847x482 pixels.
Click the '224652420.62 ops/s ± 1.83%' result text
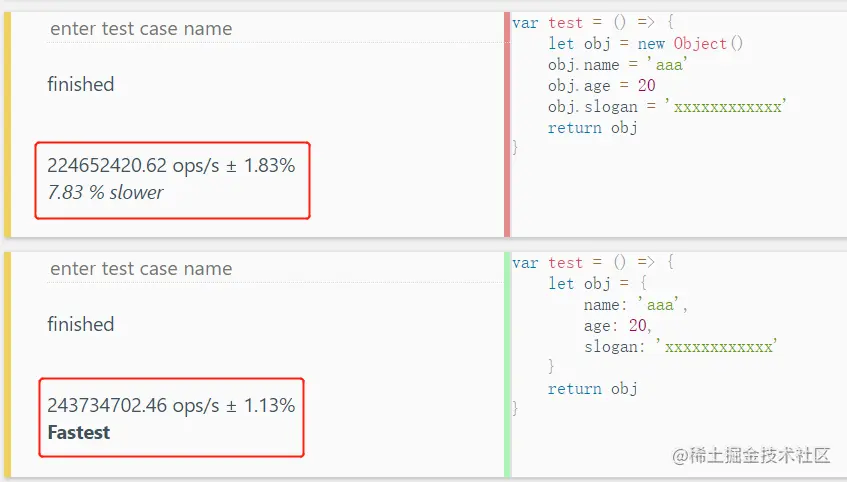(x=171, y=165)
